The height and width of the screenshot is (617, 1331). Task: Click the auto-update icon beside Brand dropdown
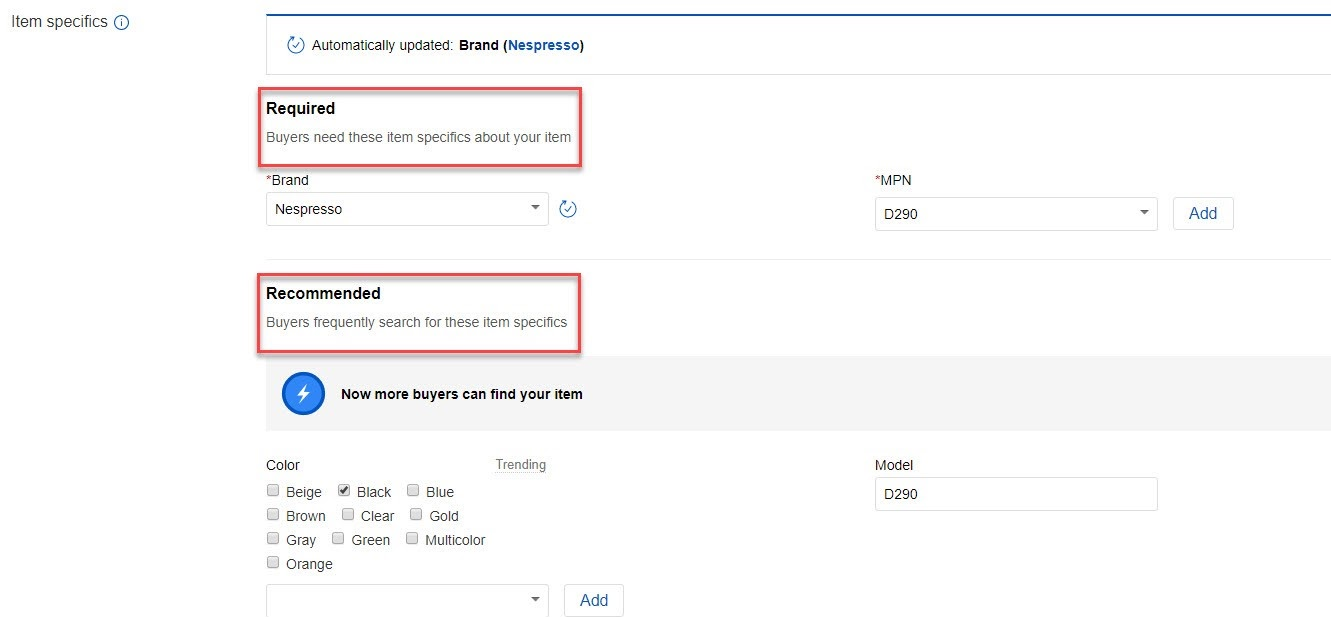(568, 209)
